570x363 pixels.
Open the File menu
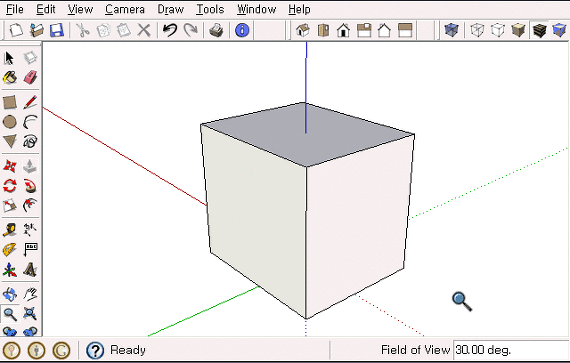15,9
